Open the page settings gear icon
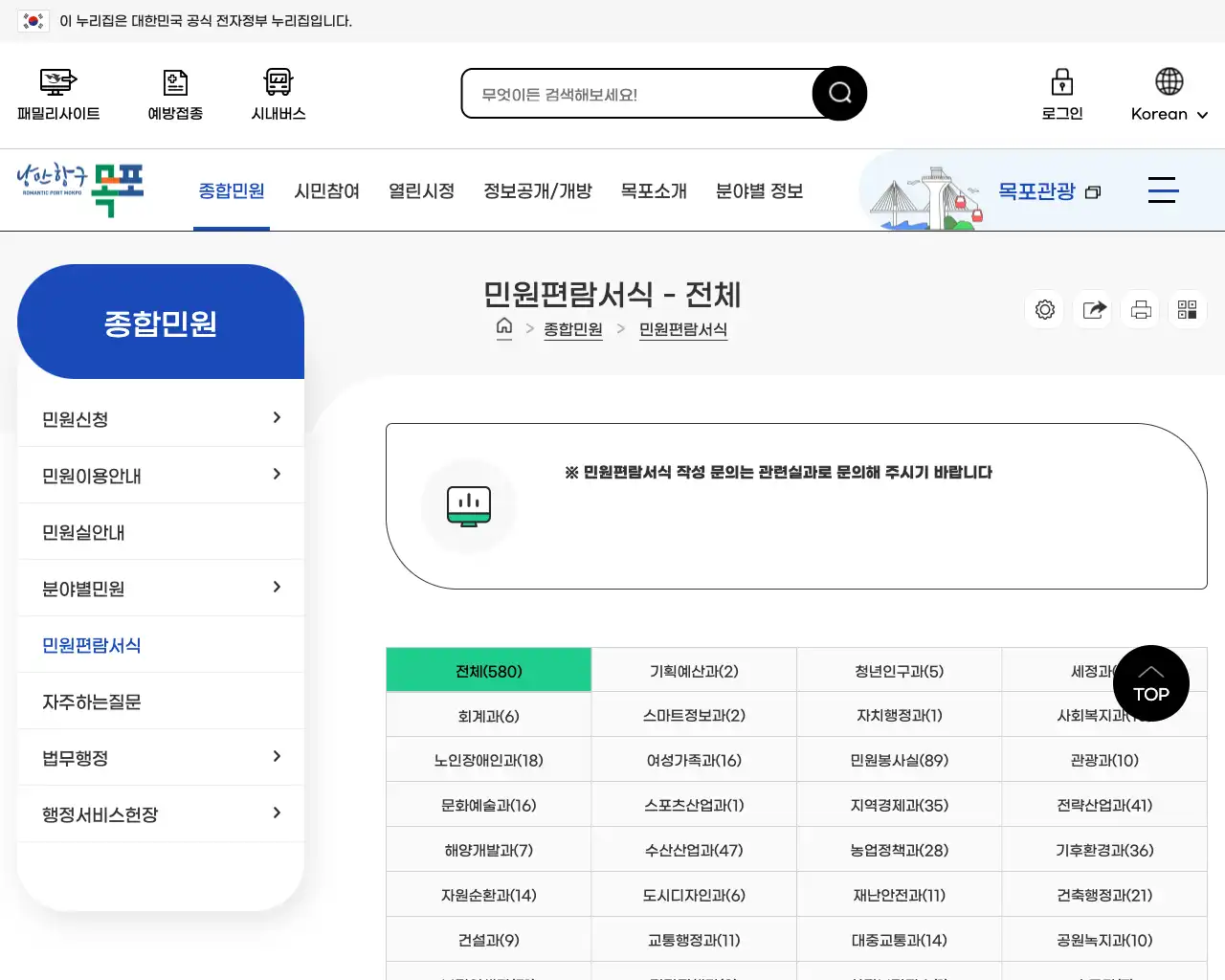 click(1044, 309)
